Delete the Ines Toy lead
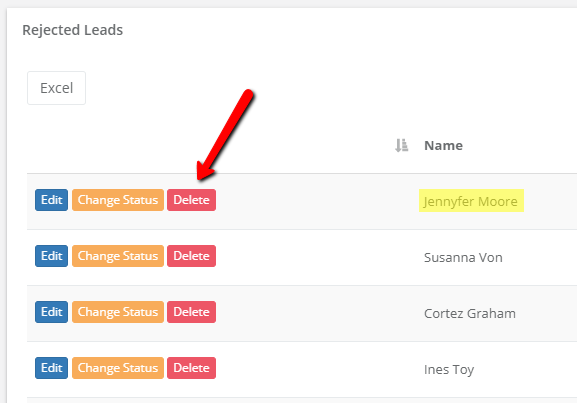577x403 pixels. 191,368
